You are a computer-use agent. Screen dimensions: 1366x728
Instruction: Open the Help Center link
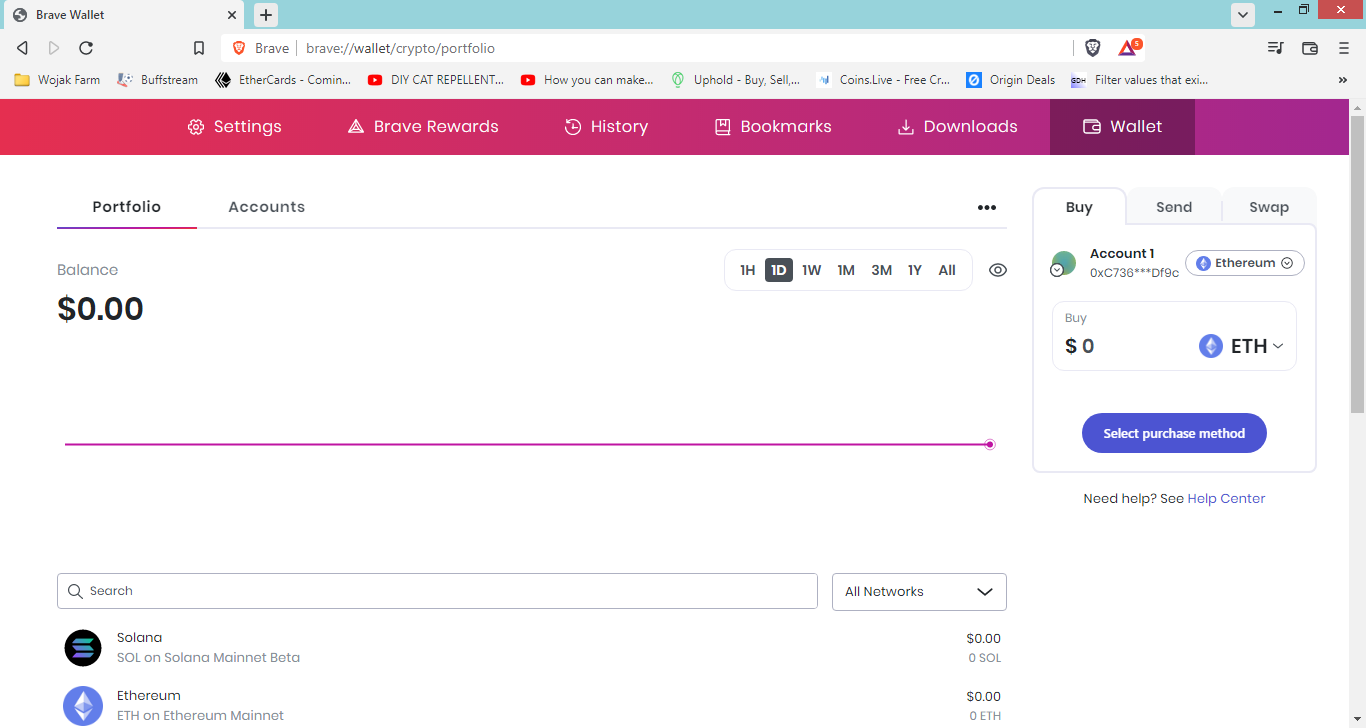point(1226,499)
